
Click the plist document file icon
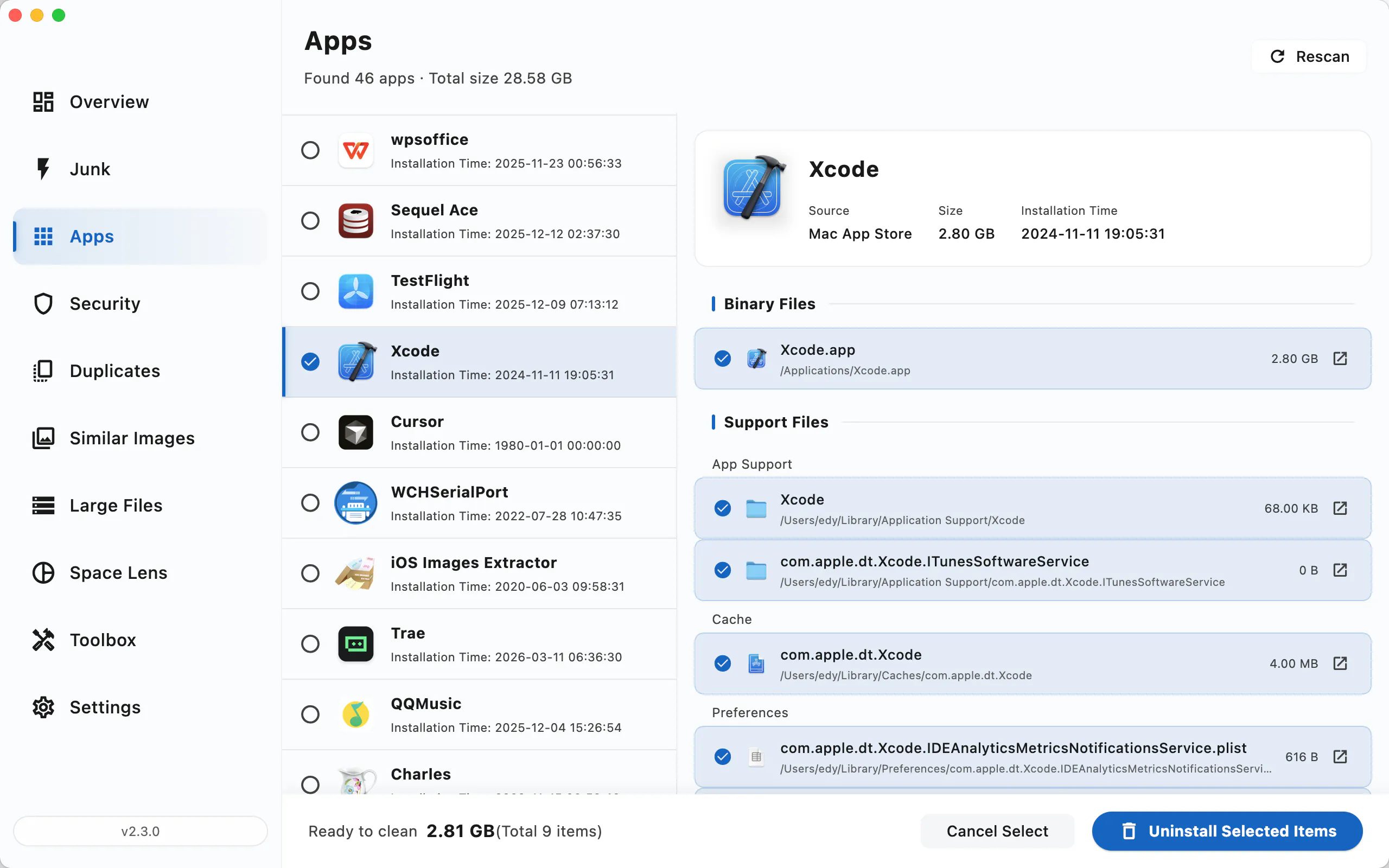[756, 757]
